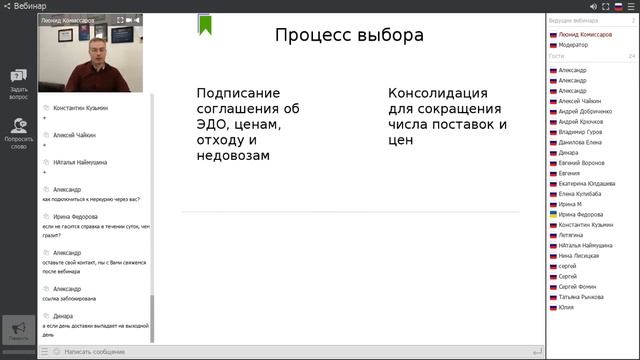Open chat options list icon near input
640x360 pixels.
pos(44,351)
